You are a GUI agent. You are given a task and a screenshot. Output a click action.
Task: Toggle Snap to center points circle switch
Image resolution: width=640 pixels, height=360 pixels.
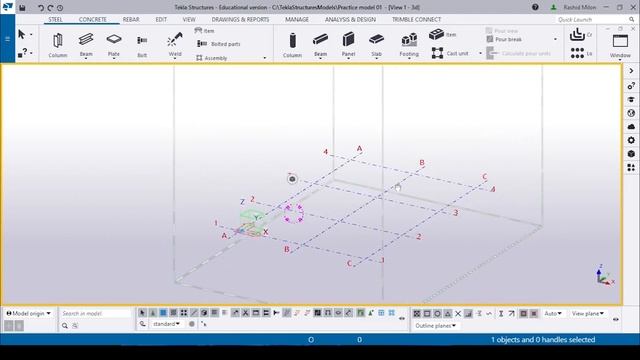point(437,313)
